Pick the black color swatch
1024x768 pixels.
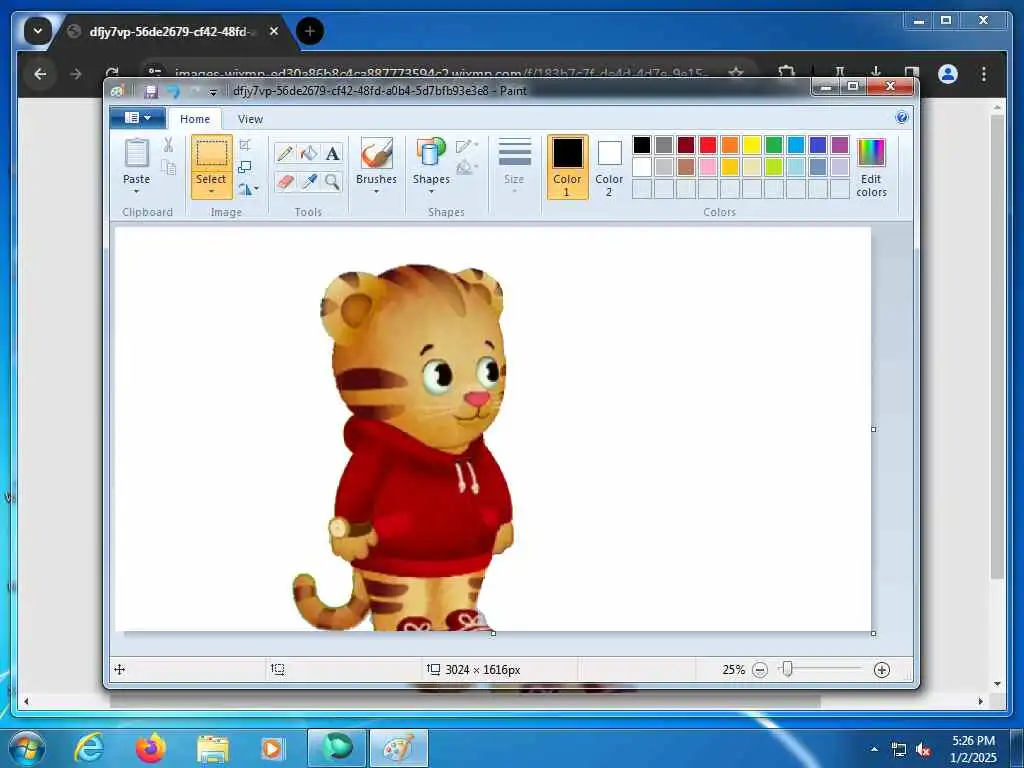(642, 145)
